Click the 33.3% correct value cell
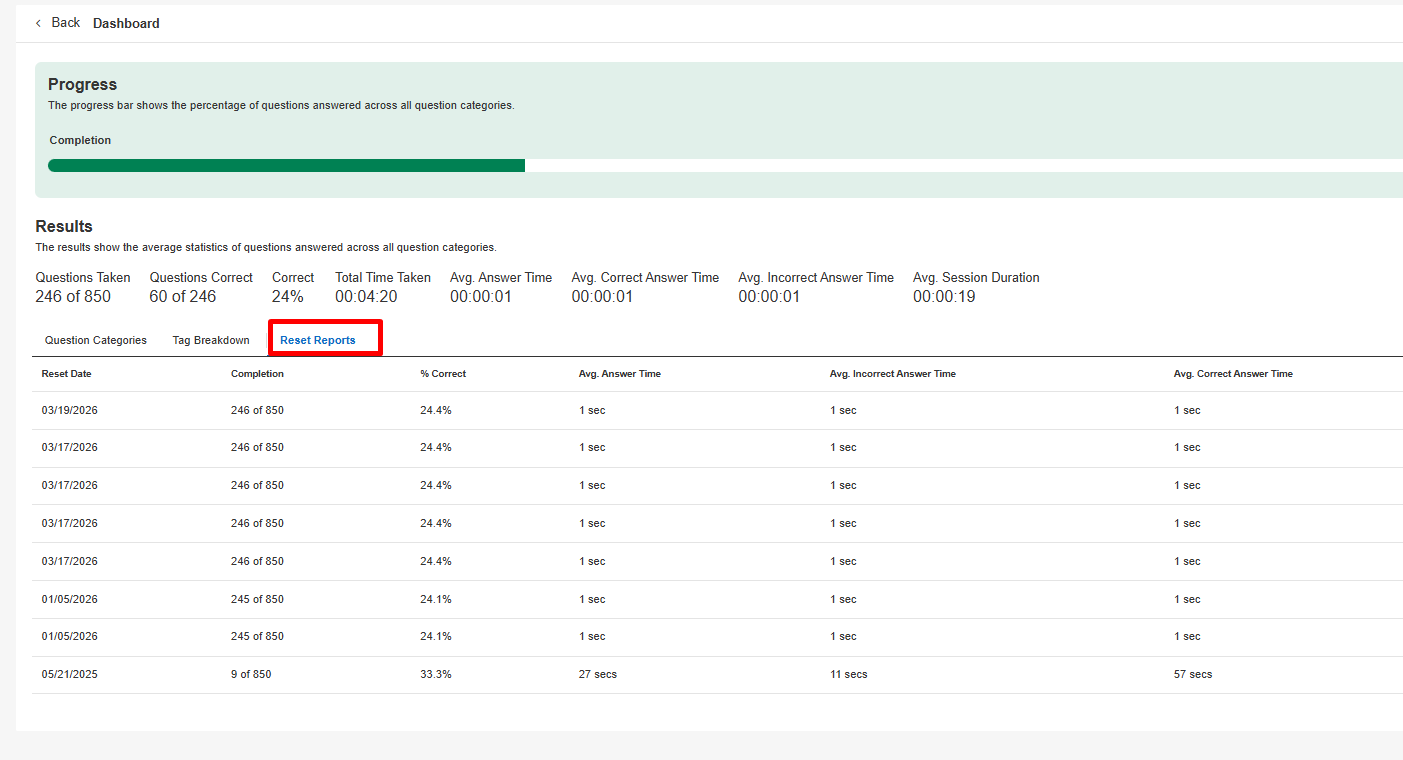Viewport: 1403px width, 760px height. pyautogui.click(x=436, y=675)
